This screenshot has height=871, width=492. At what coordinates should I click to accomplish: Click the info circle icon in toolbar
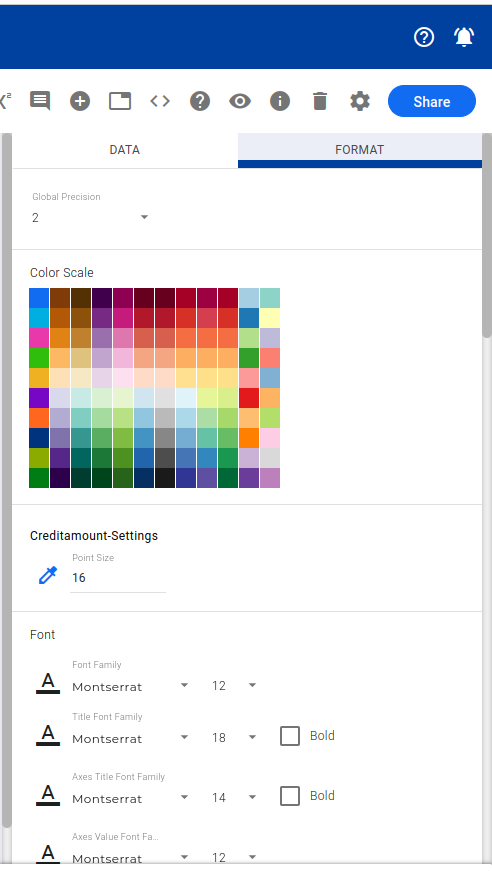click(280, 101)
